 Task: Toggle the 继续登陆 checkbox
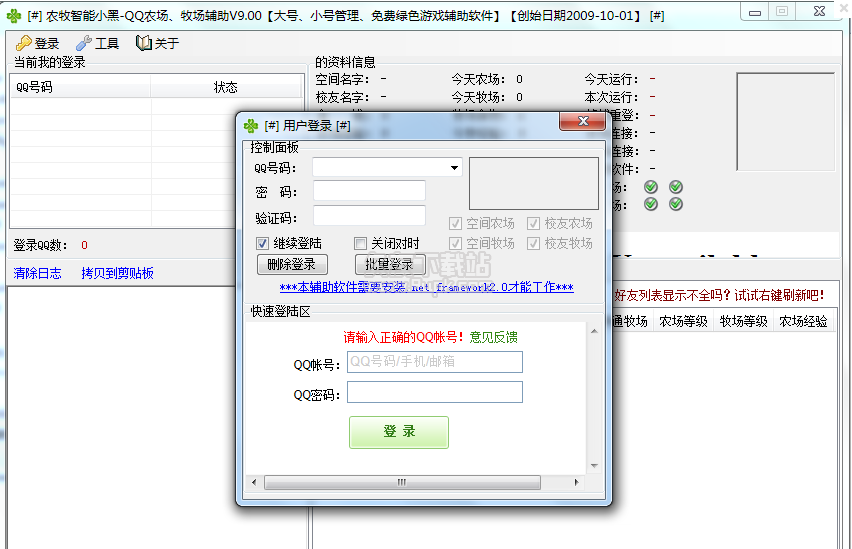coord(262,243)
